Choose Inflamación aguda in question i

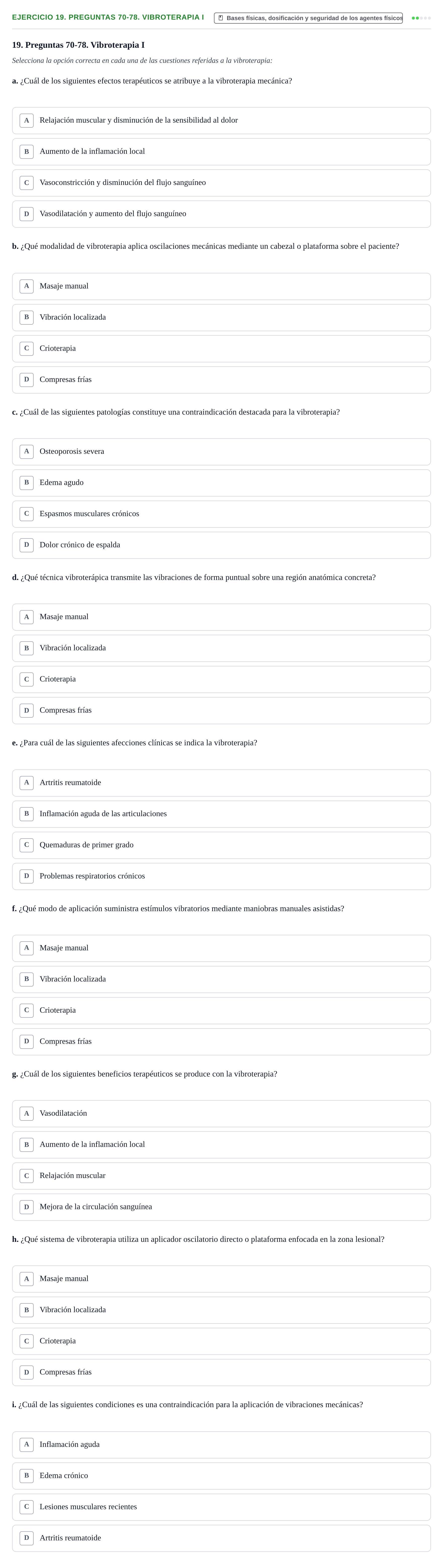[x=222, y=1444]
